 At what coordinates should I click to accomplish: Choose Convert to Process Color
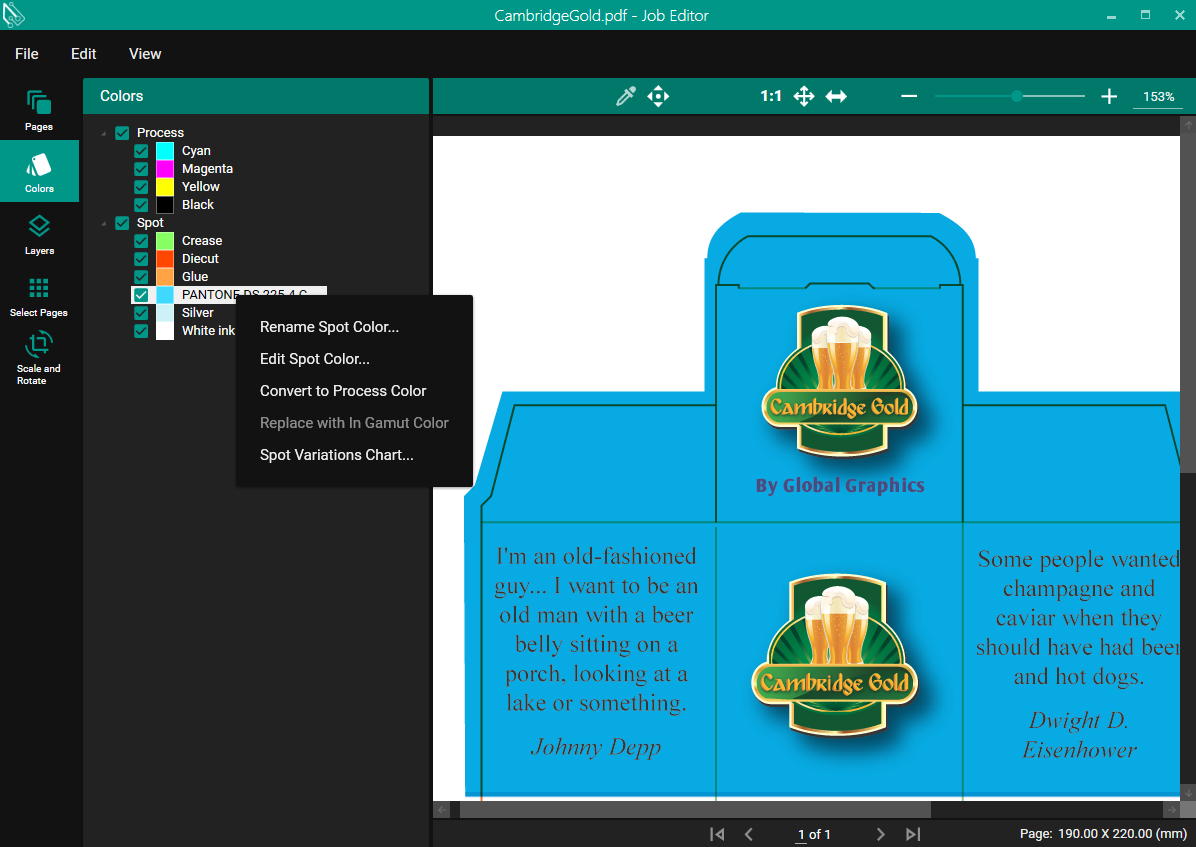coord(343,391)
